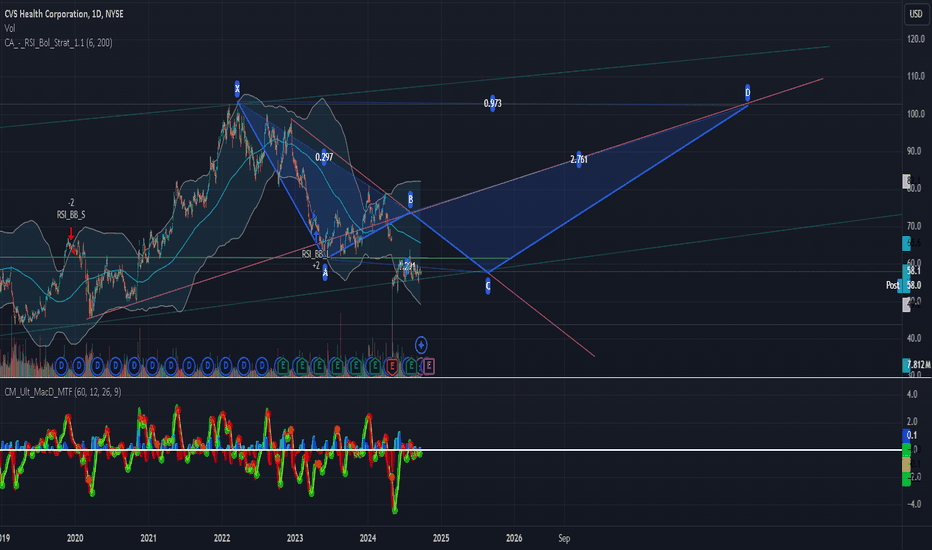Viewport: 932px width, 550px height.
Task: Click the leftmost green earnings E marker
Action: [283, 366]
